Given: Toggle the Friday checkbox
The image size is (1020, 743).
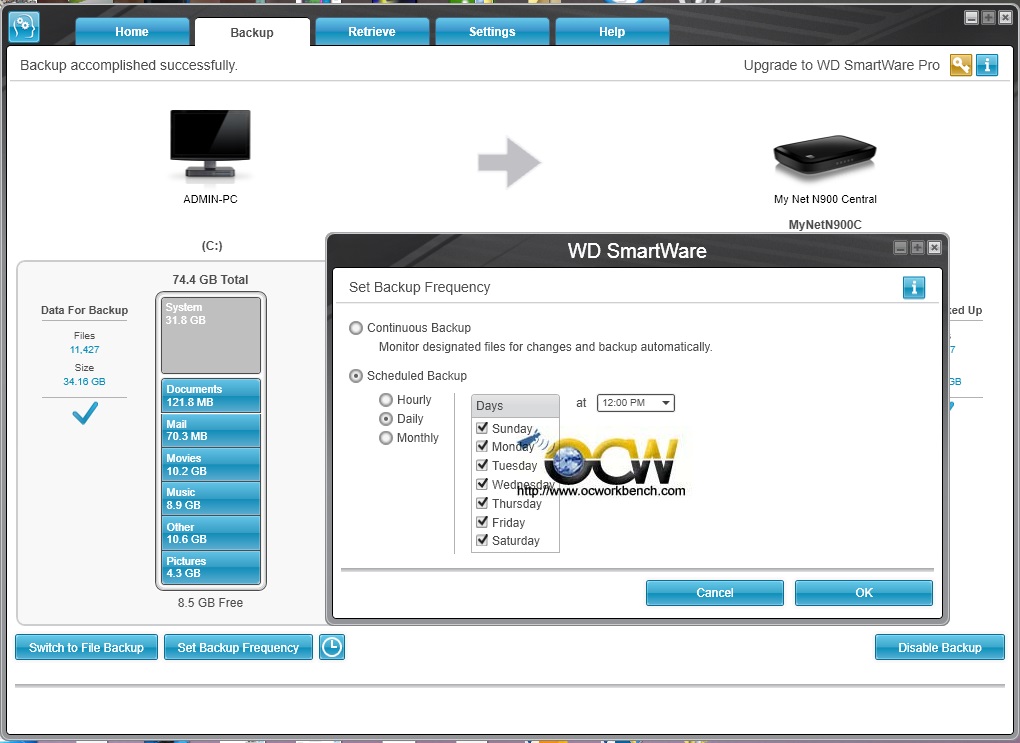Looking at the screenshot, I should point(482,521).
